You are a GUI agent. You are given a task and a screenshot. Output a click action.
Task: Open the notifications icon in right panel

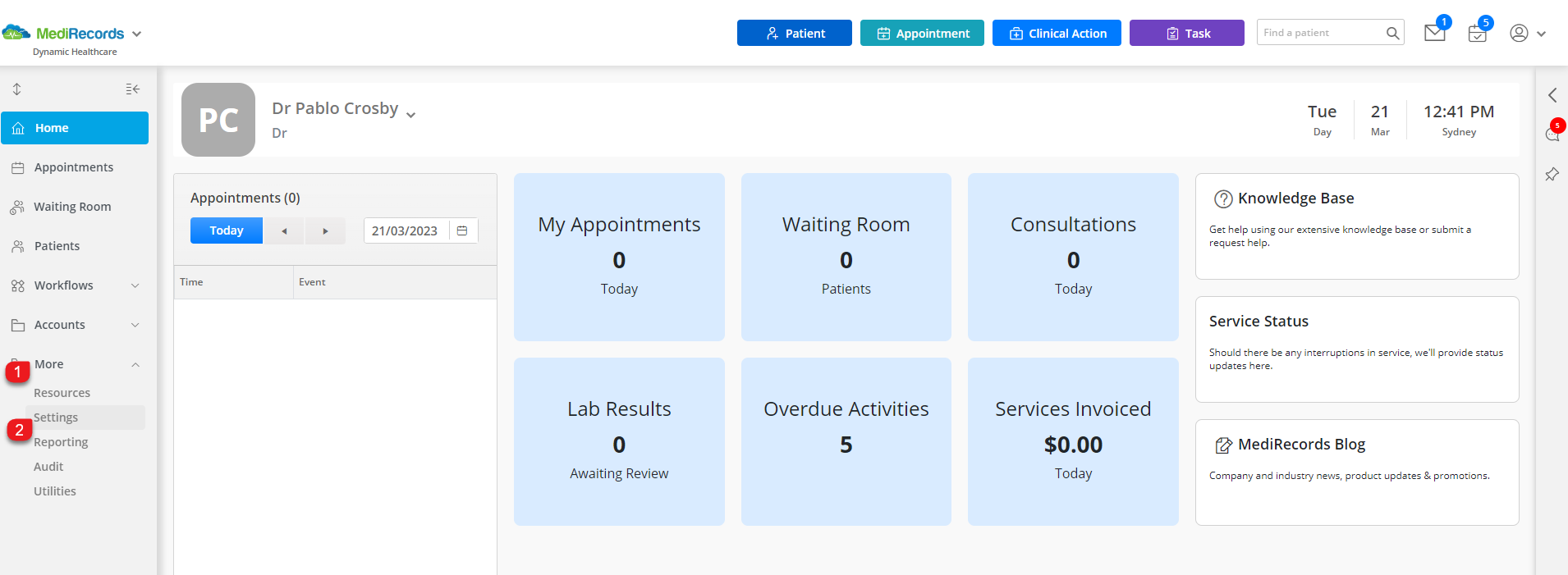[1552, 135]
